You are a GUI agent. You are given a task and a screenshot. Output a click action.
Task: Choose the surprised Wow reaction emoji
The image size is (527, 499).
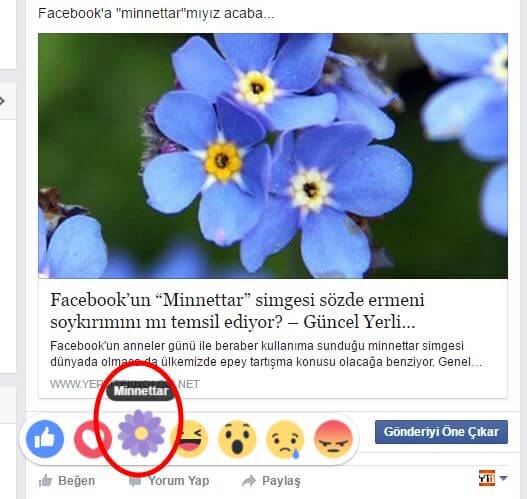click(x=237, y=439)
